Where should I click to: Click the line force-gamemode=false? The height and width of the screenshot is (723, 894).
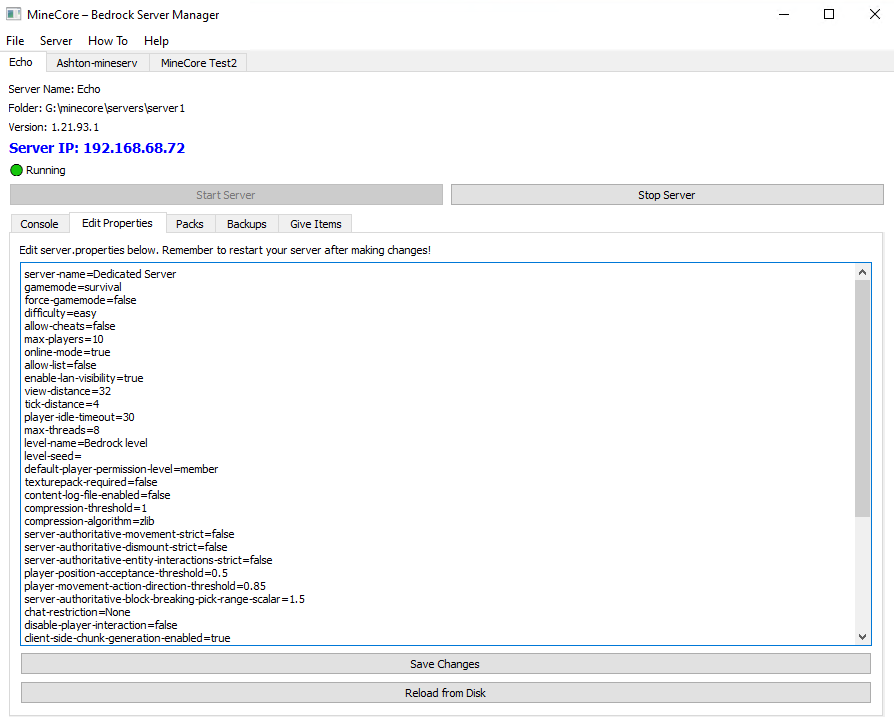point(80,300)
